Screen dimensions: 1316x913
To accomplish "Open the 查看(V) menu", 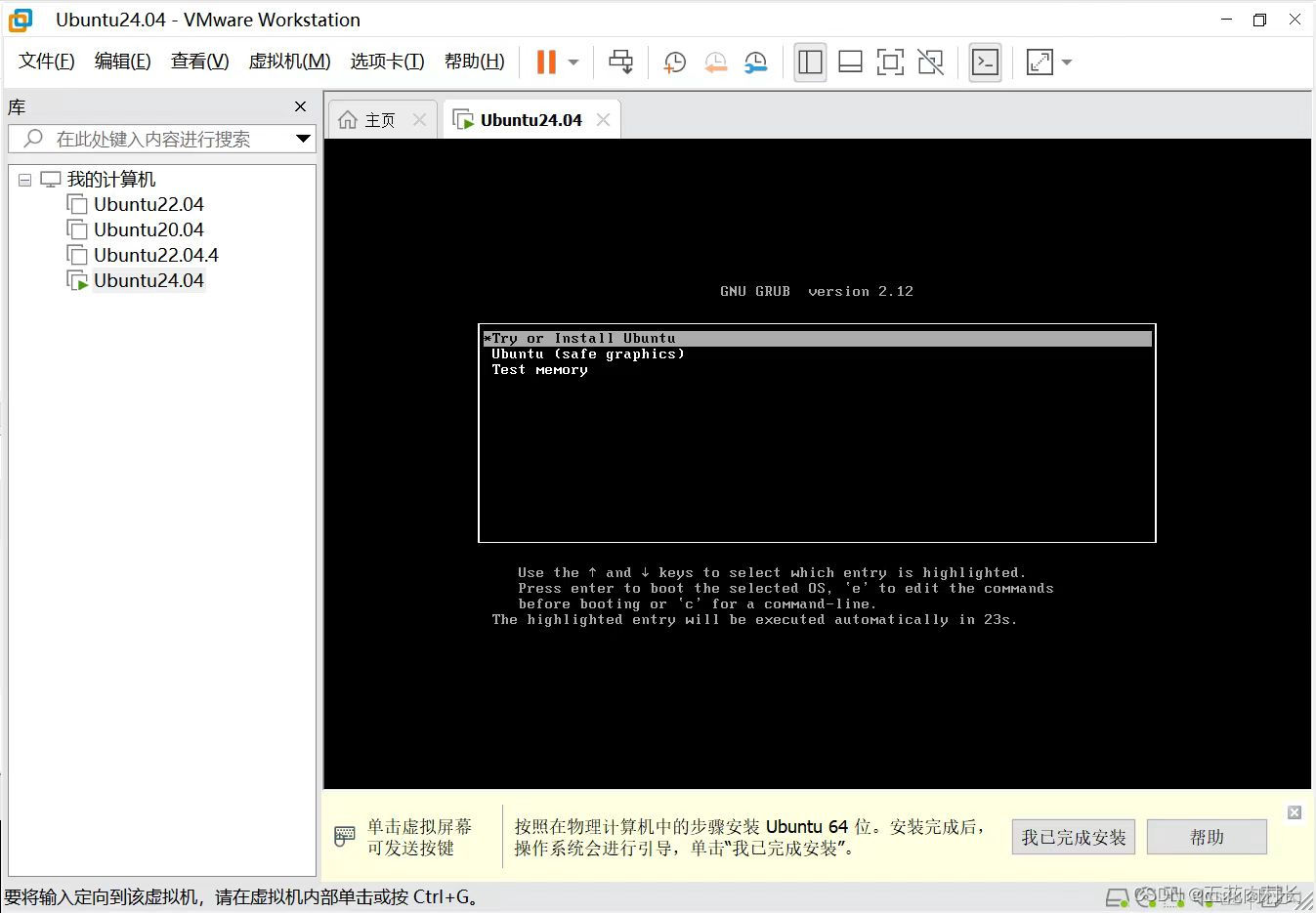I will [x=199, y=62].
